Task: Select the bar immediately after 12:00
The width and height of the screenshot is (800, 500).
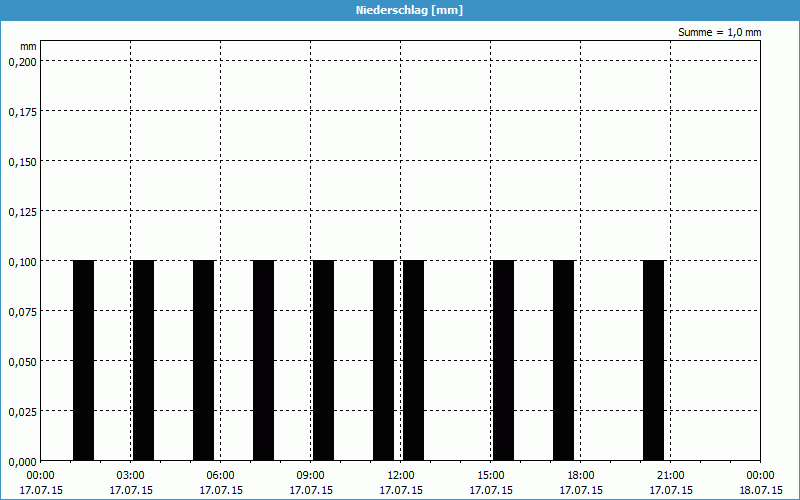Action: [x=413, y=360]
